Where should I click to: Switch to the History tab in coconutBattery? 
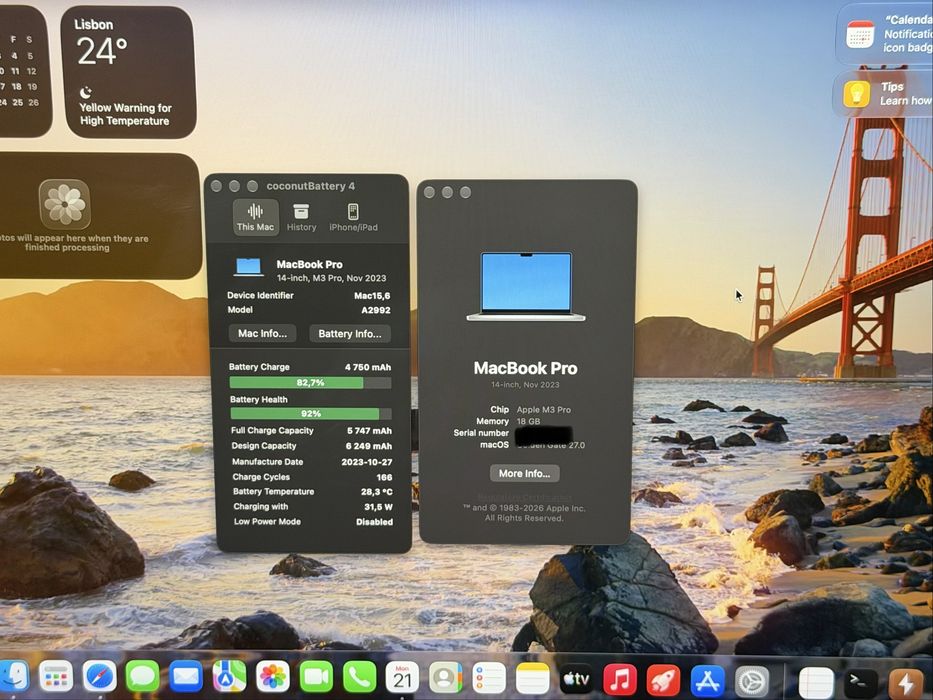point(301,217)
